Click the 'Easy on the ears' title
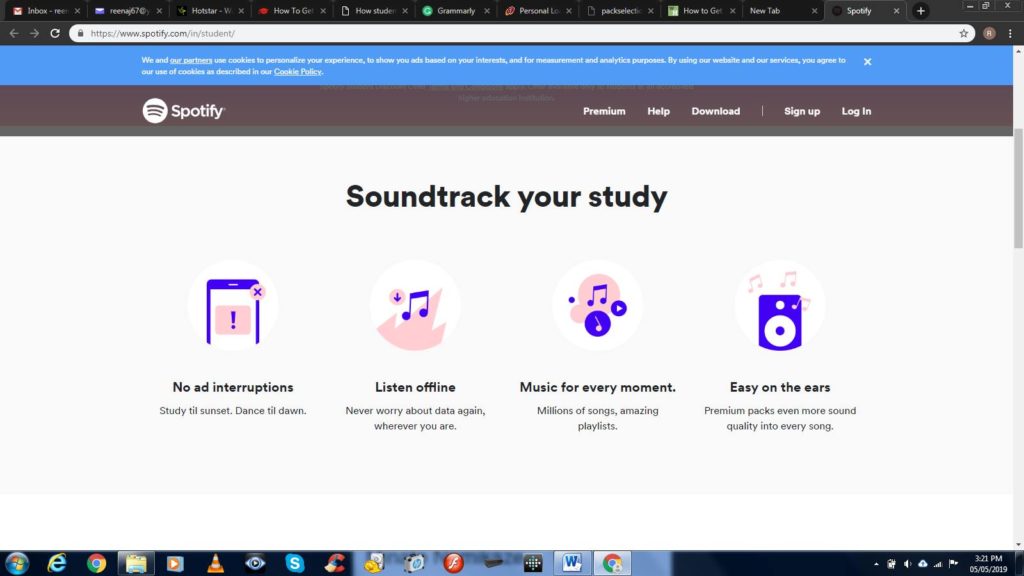The height and width of the screenshot is (576, 1024). 780,387
